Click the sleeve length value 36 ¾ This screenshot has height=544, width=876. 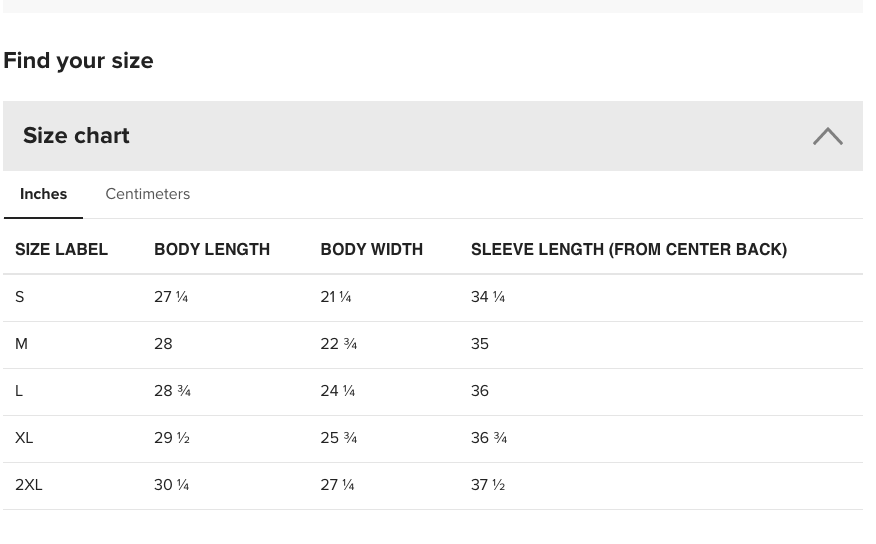click(489, 438)
